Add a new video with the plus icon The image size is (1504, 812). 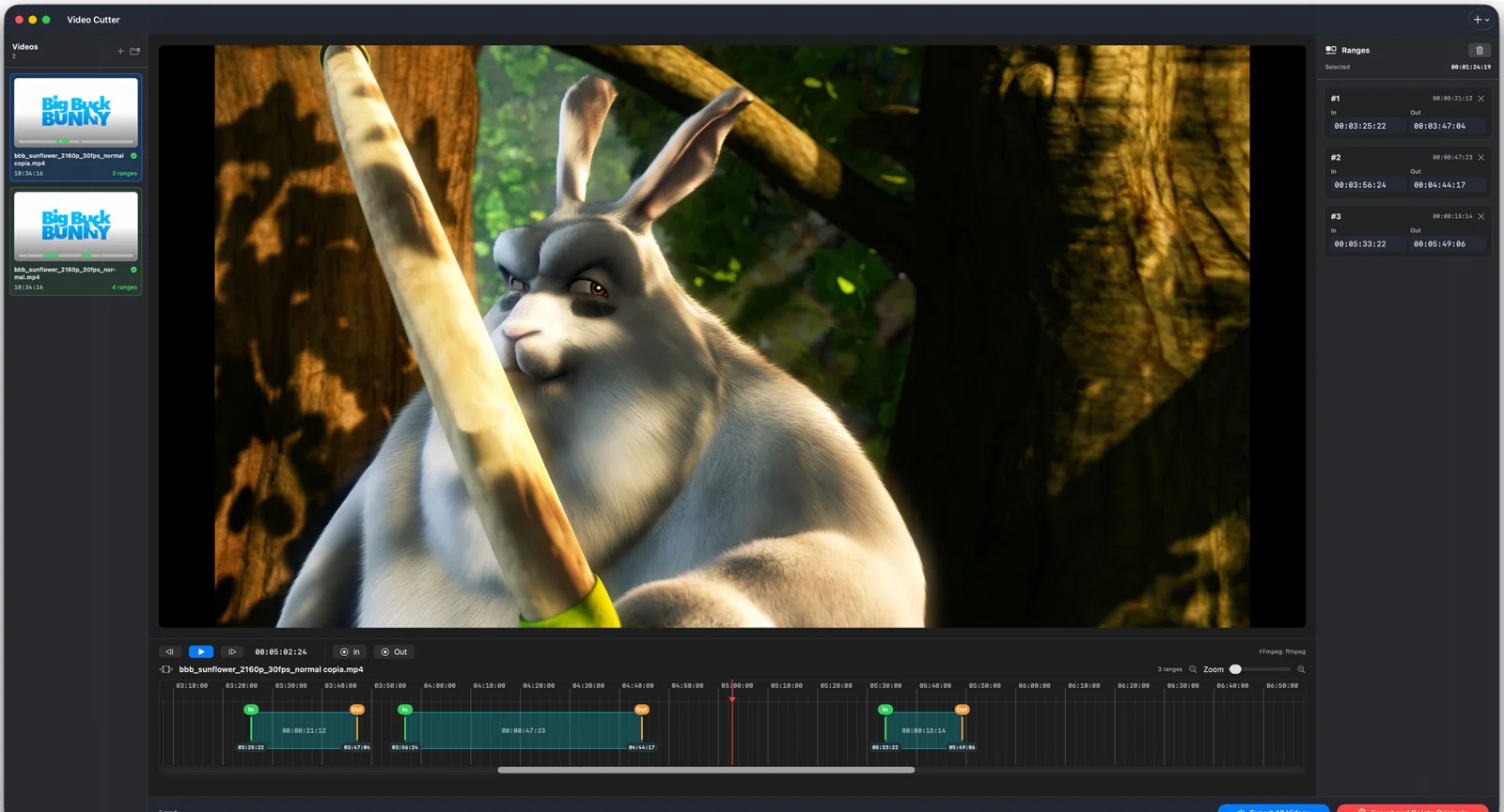[x=120, y=51]
